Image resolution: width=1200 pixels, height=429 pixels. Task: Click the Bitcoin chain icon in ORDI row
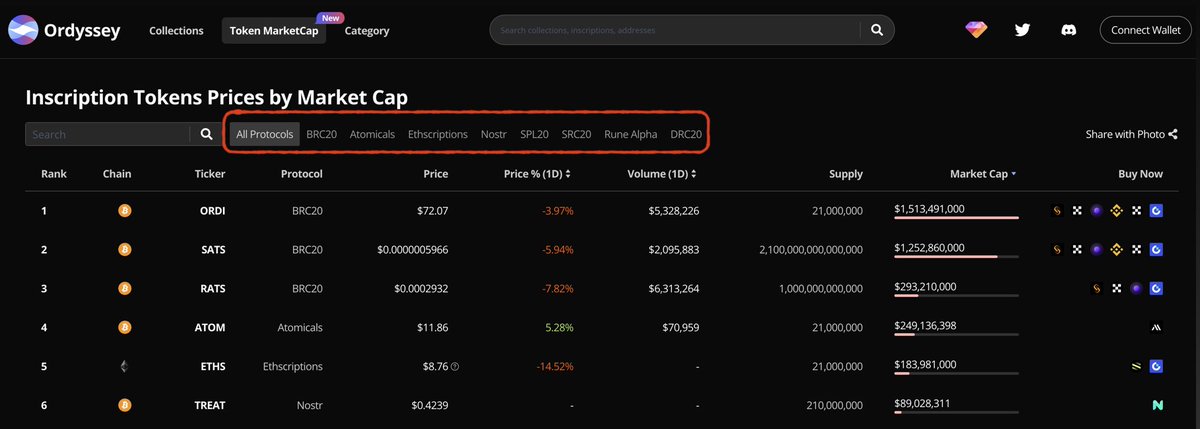(x=125, y=211)
